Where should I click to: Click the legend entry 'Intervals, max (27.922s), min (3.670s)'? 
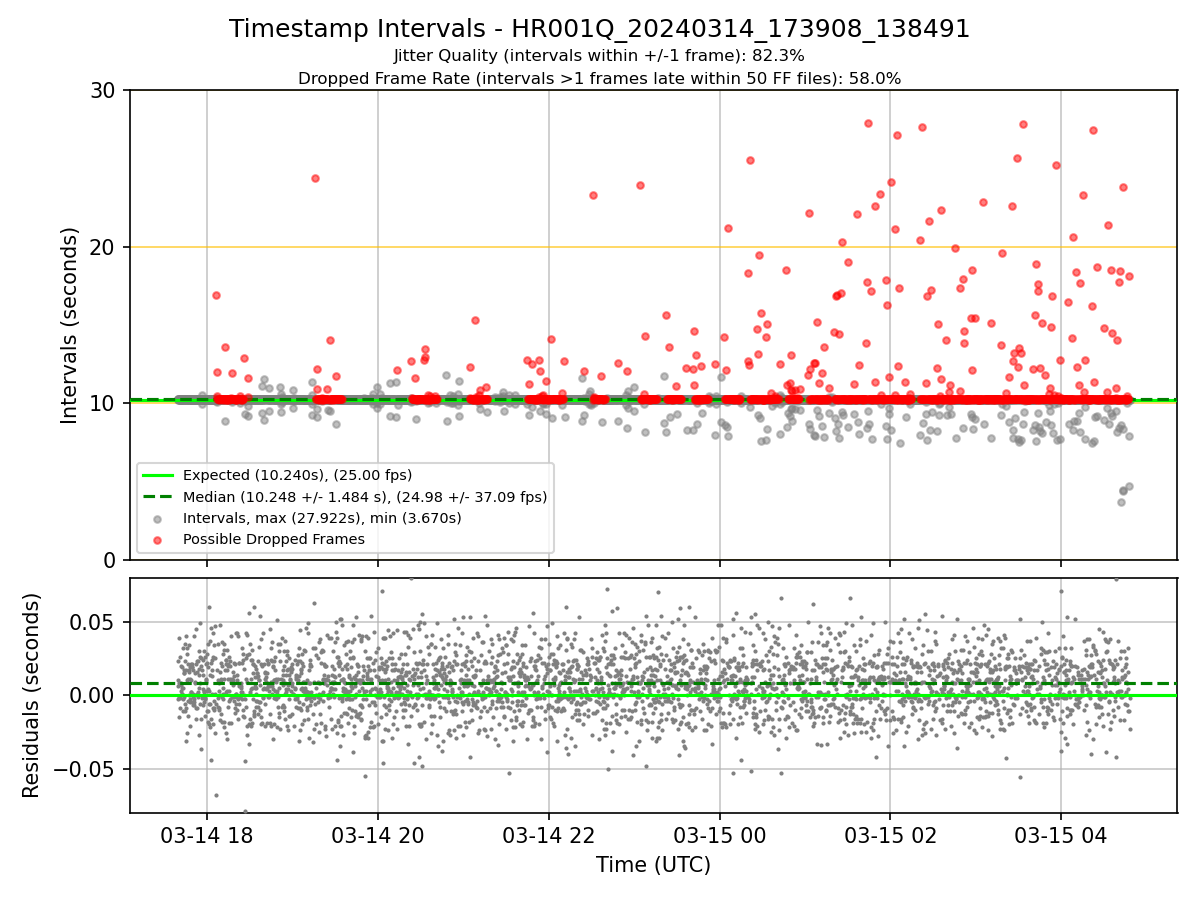click(322, 518)
